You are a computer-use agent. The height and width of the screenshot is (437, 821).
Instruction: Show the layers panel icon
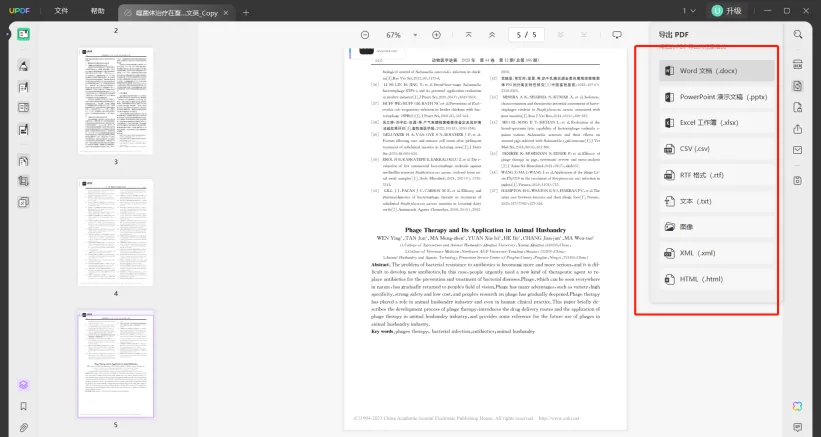23,385
